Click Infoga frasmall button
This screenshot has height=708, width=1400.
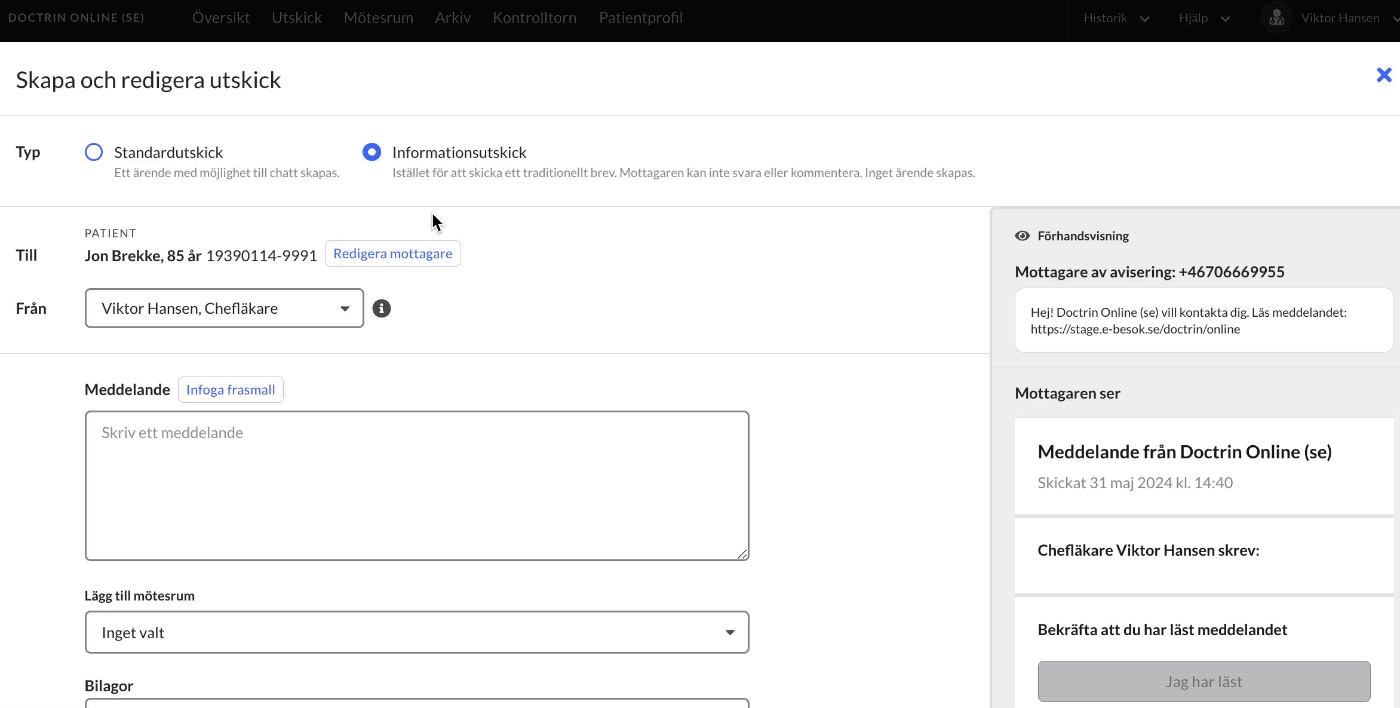coord(231,390)
